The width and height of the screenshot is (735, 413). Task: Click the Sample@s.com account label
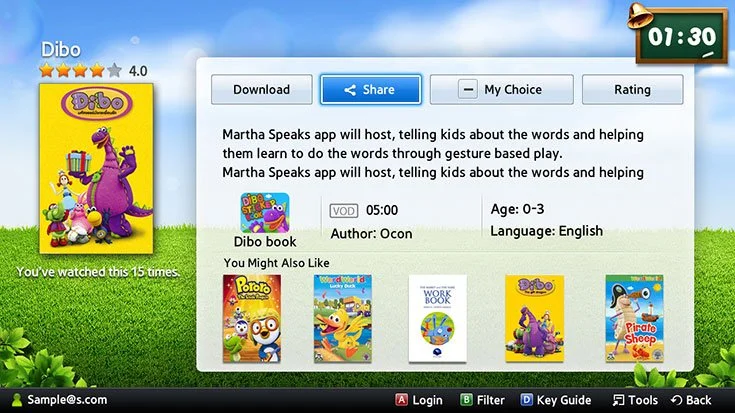pyautogui.click(x=67, y=400)
